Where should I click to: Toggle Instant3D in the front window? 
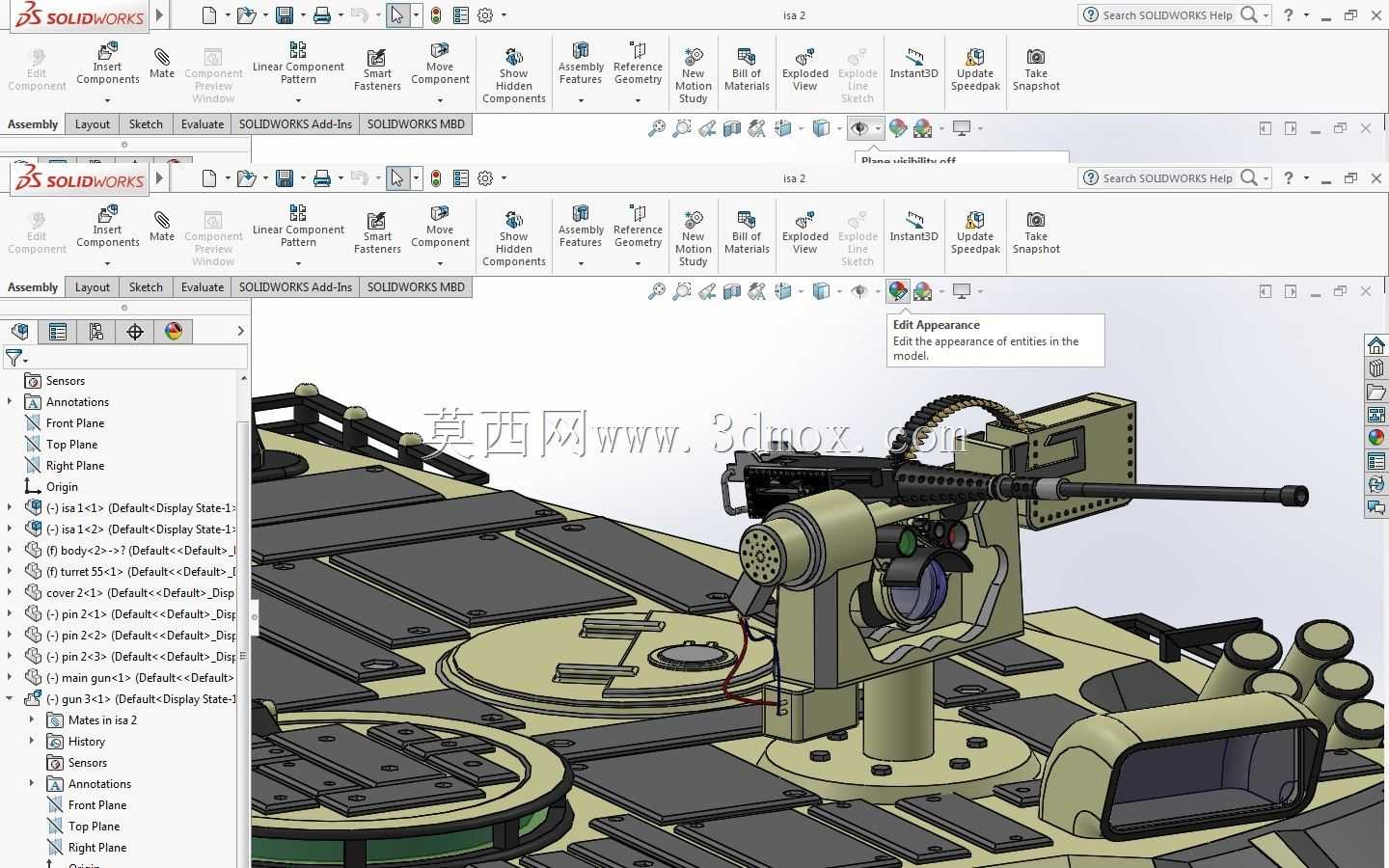click(x=913, y=227)
